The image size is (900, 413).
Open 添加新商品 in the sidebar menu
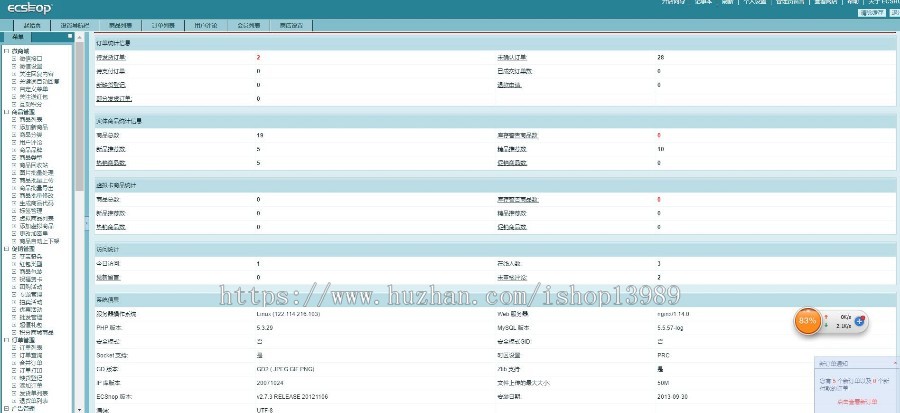click(33, 127)
